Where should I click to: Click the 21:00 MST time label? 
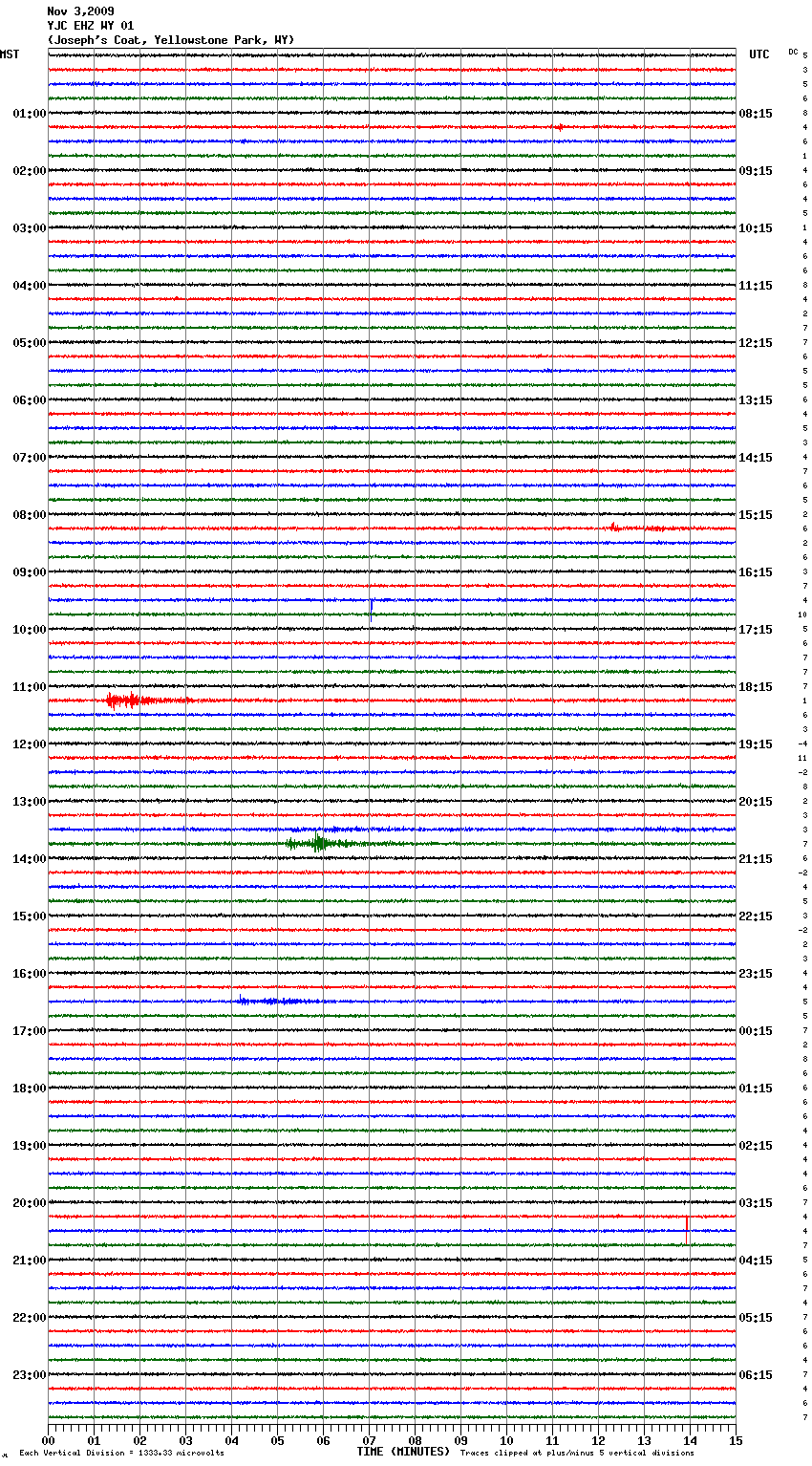[30, 1261]
